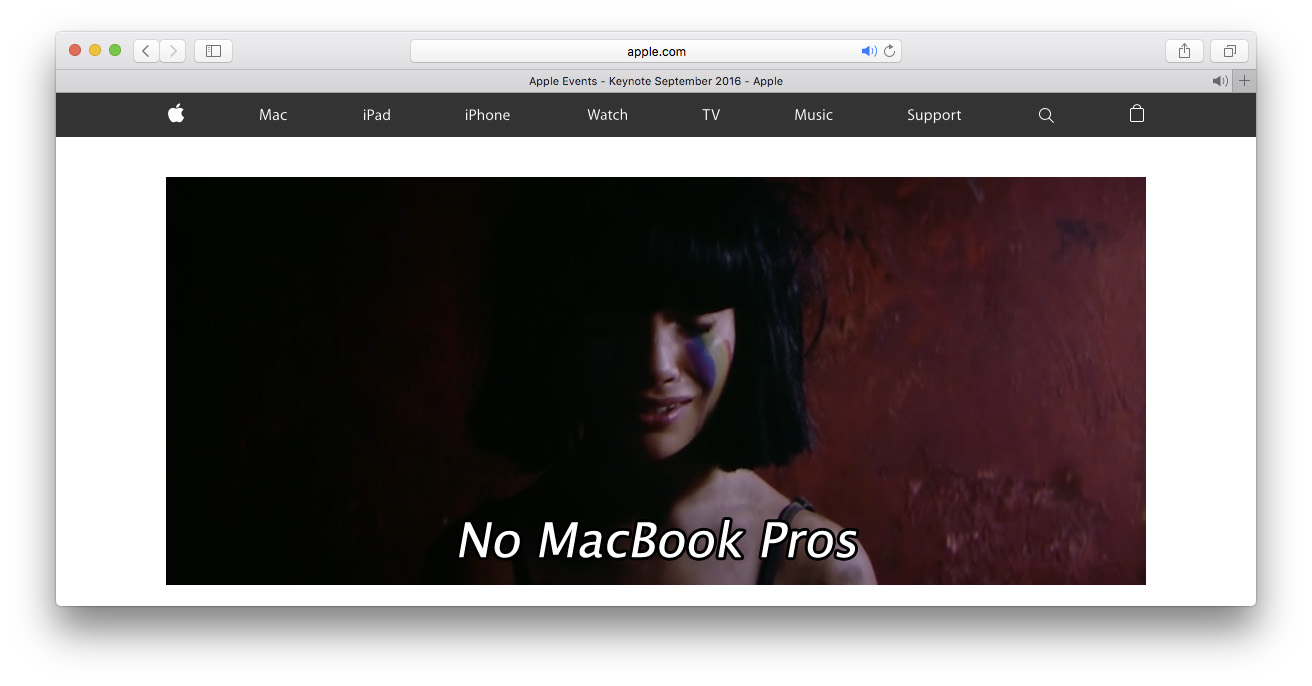This screenshot has width=1312, height=686.
Task: Go forward with the Safari forward arrow
Action: [172, 51]
